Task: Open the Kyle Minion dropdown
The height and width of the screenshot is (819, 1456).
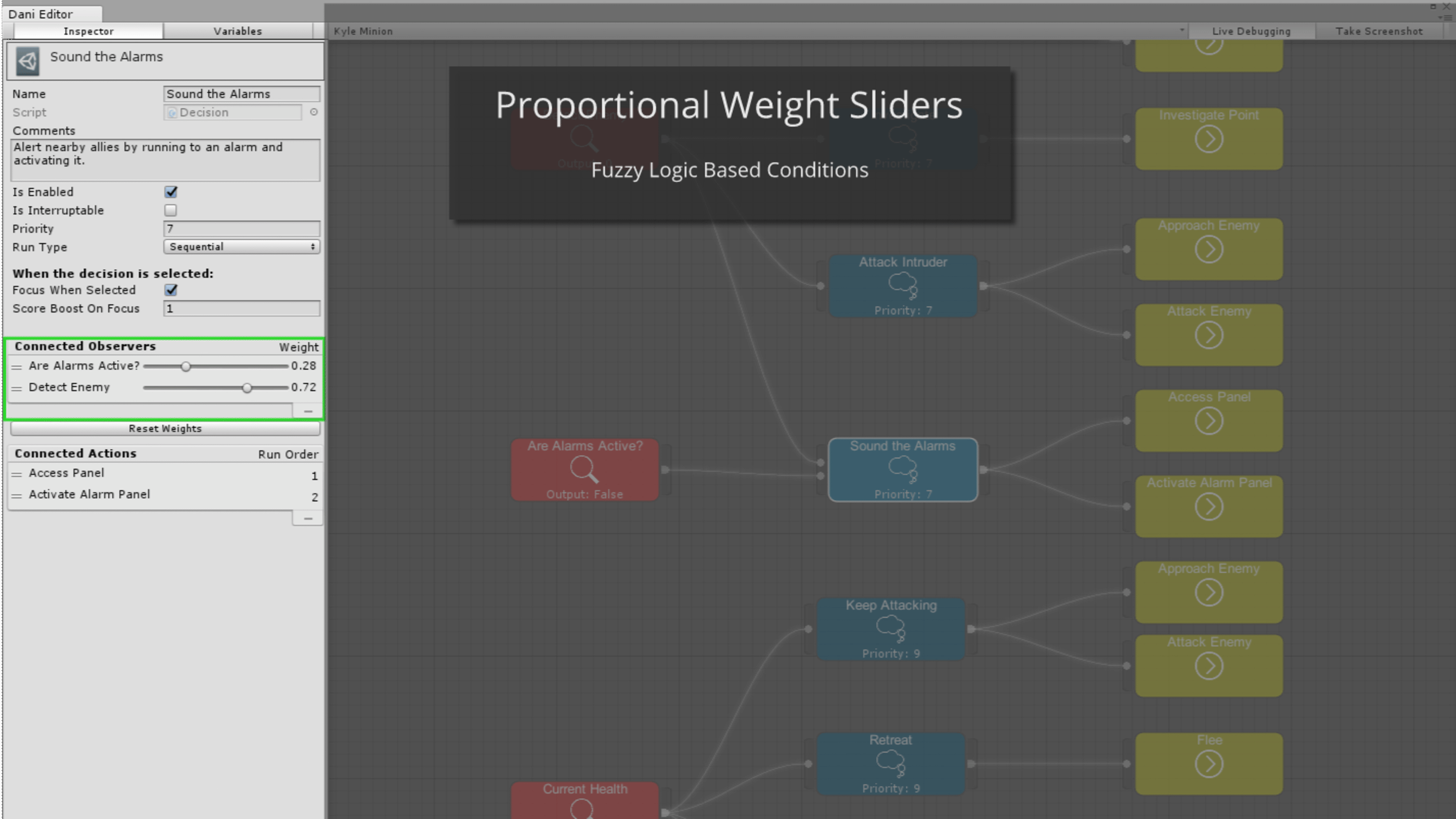Action: pyautogui.click(x=758, y=31)
